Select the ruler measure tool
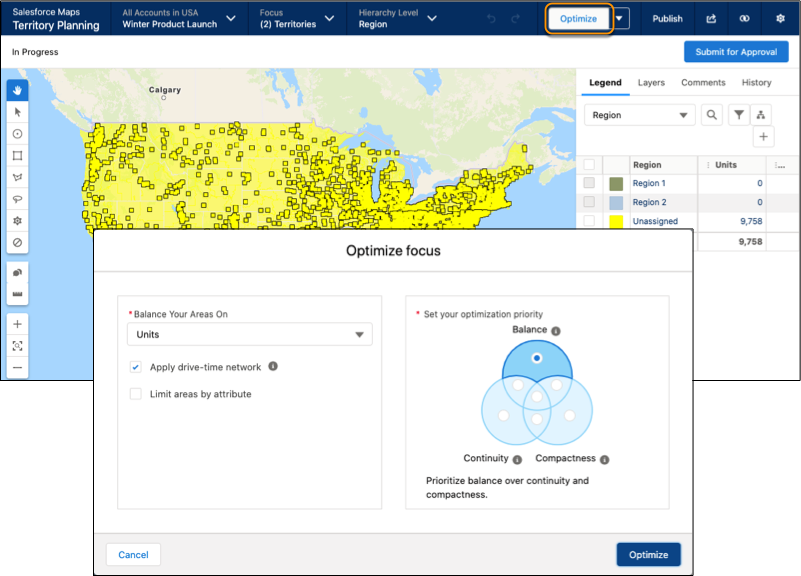 point(17,294)
